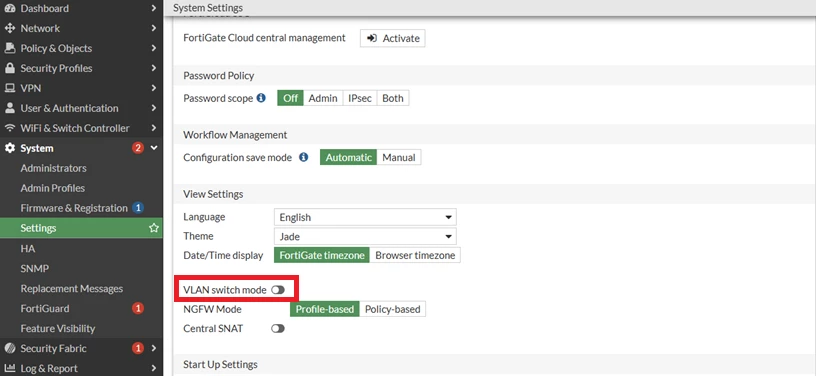Expand the Security Fabric chevron
This screenshot has width=816, height=376.
tap(154, 348)
